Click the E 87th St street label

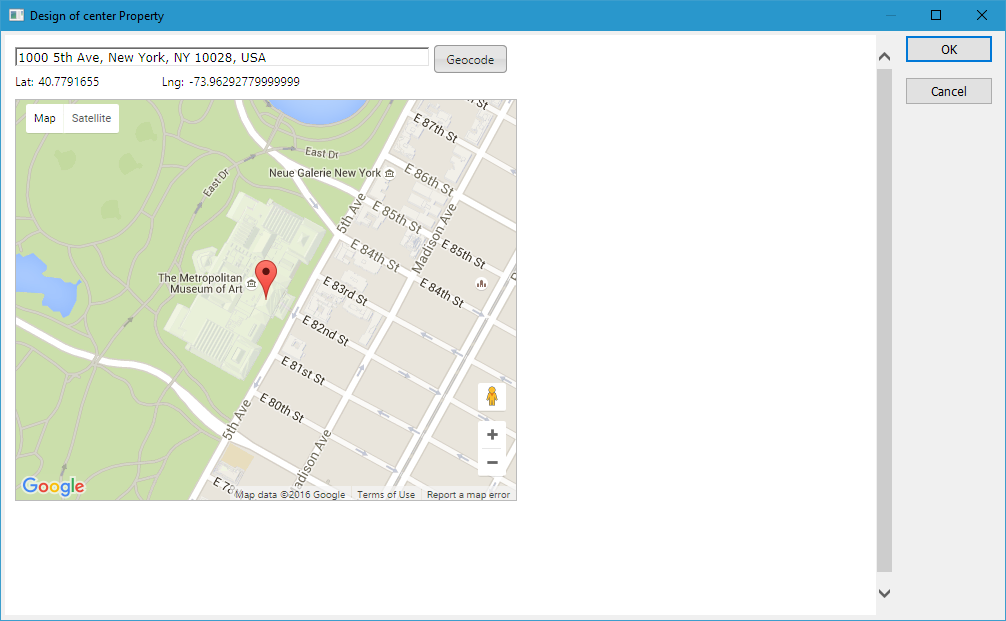coord(435,128)
